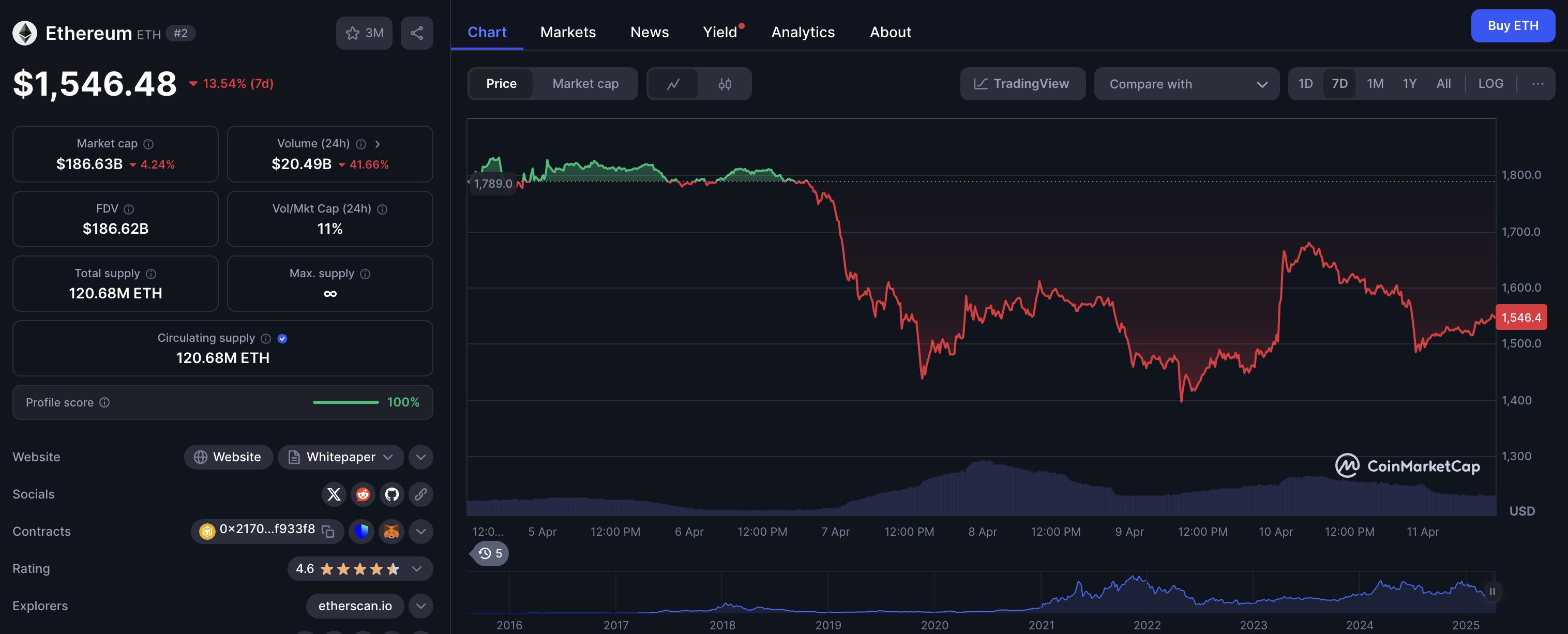
Task: Open the chart history events marker 5
Action: coord(491,553)
